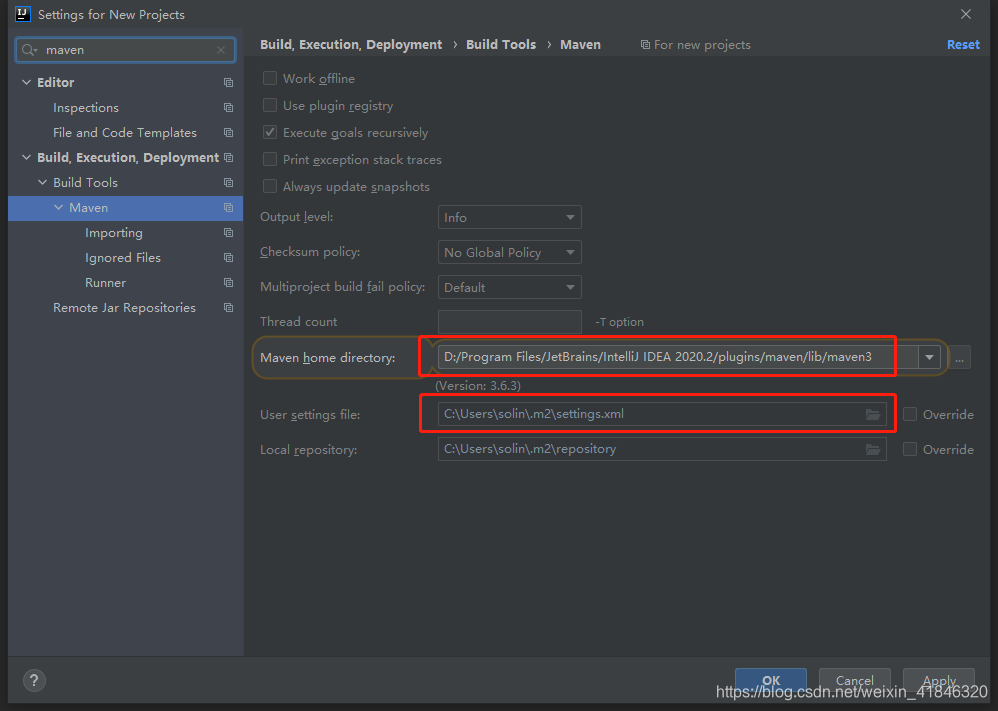Click the project-level icon beside Build, Execution, Deployment

(228, 157)
